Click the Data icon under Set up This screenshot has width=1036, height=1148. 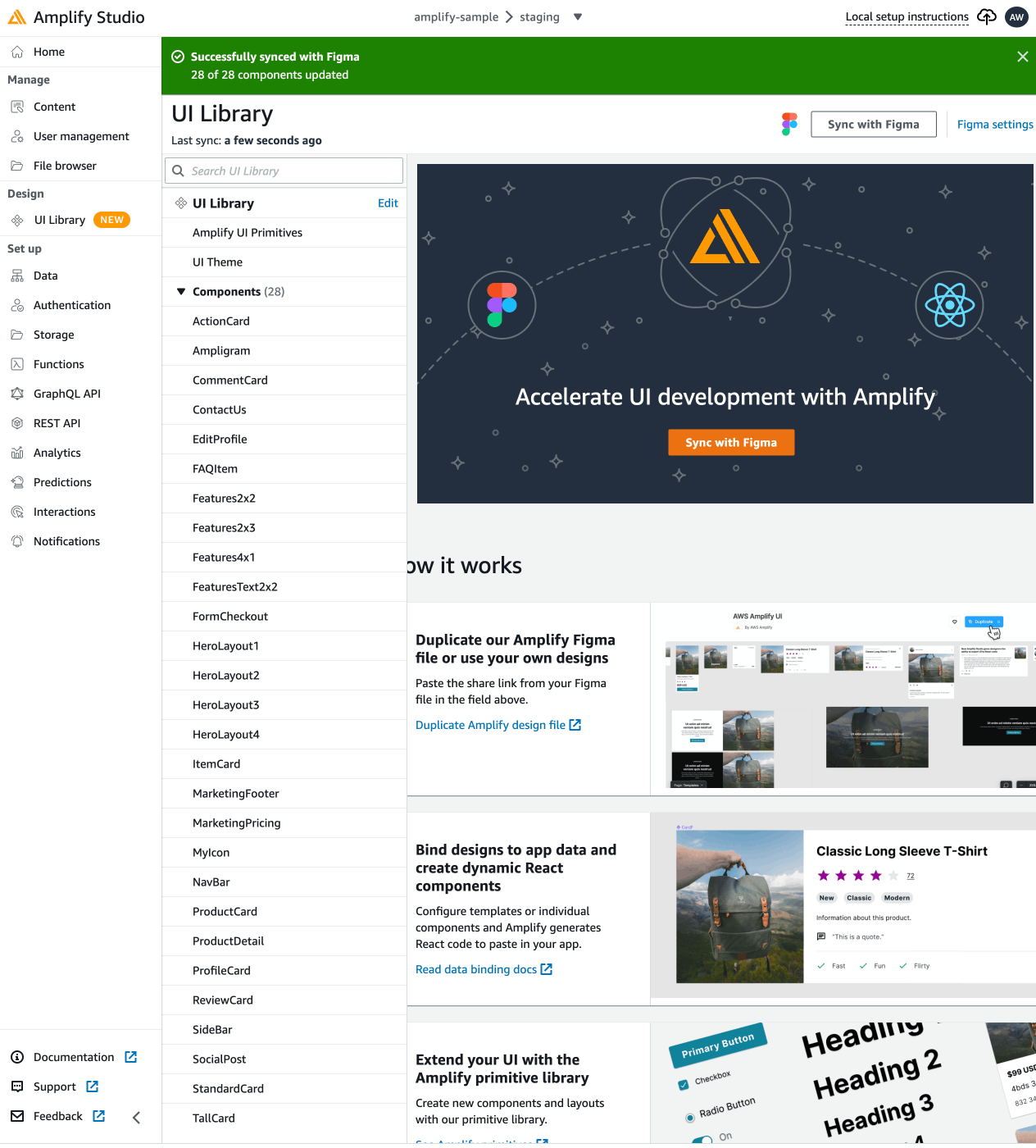tap(17, 276)
